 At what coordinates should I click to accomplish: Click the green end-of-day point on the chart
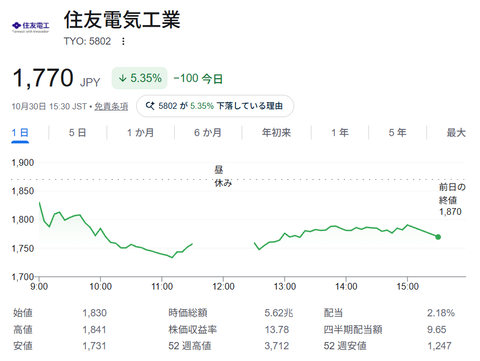(x=438, y=237)
